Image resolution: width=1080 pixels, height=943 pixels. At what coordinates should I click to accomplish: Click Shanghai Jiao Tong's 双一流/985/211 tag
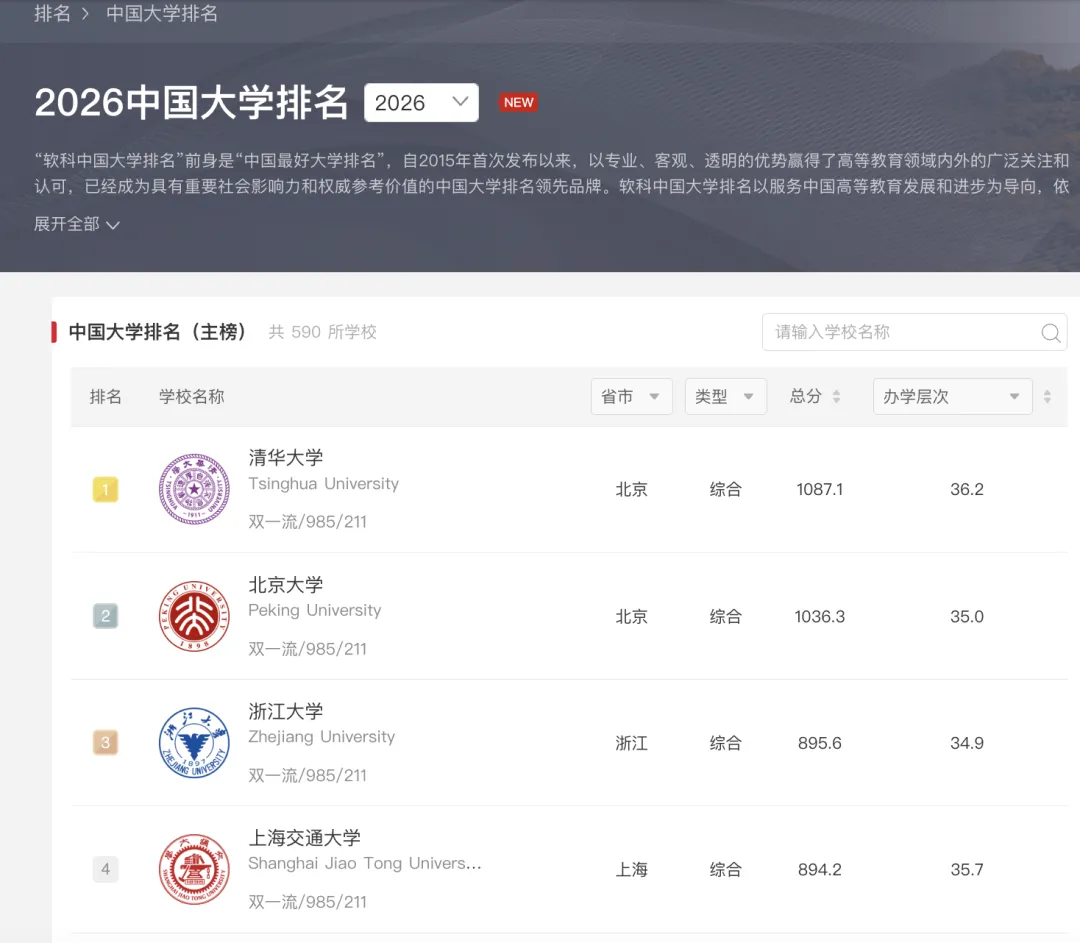click(x=307, y=902)
